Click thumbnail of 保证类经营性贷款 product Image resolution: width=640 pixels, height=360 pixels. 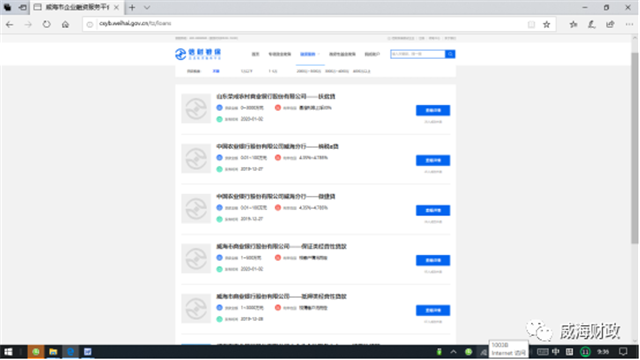tap(196, 258)
